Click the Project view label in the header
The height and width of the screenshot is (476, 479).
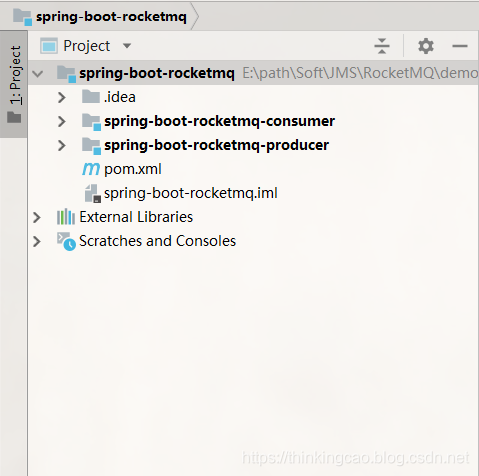coord(87,46)
